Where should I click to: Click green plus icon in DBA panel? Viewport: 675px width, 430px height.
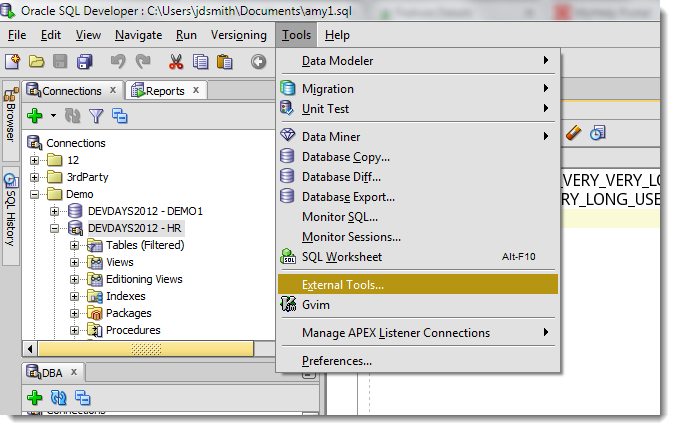point(35,398)
